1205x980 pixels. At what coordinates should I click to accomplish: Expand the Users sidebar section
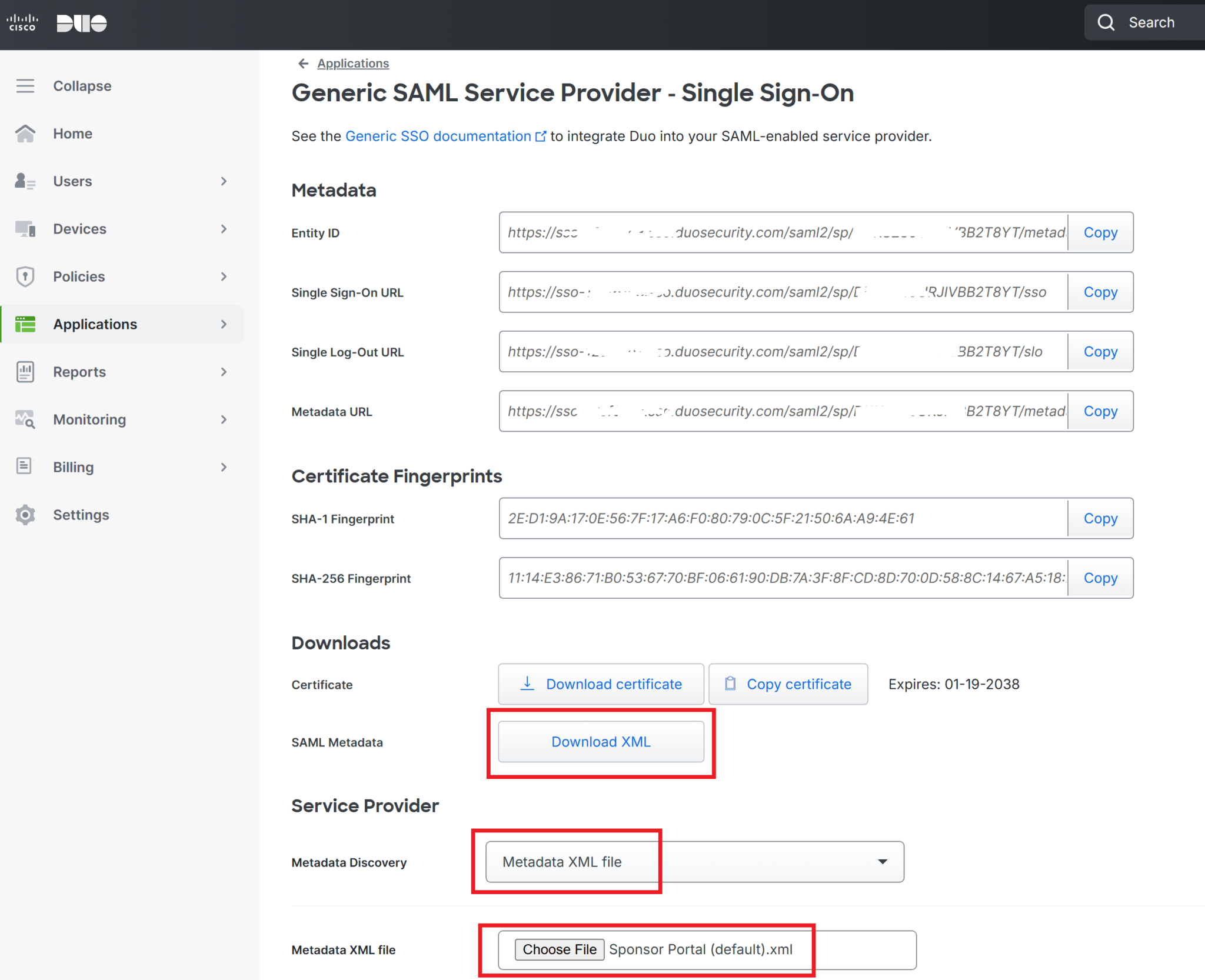click(224, 181)
